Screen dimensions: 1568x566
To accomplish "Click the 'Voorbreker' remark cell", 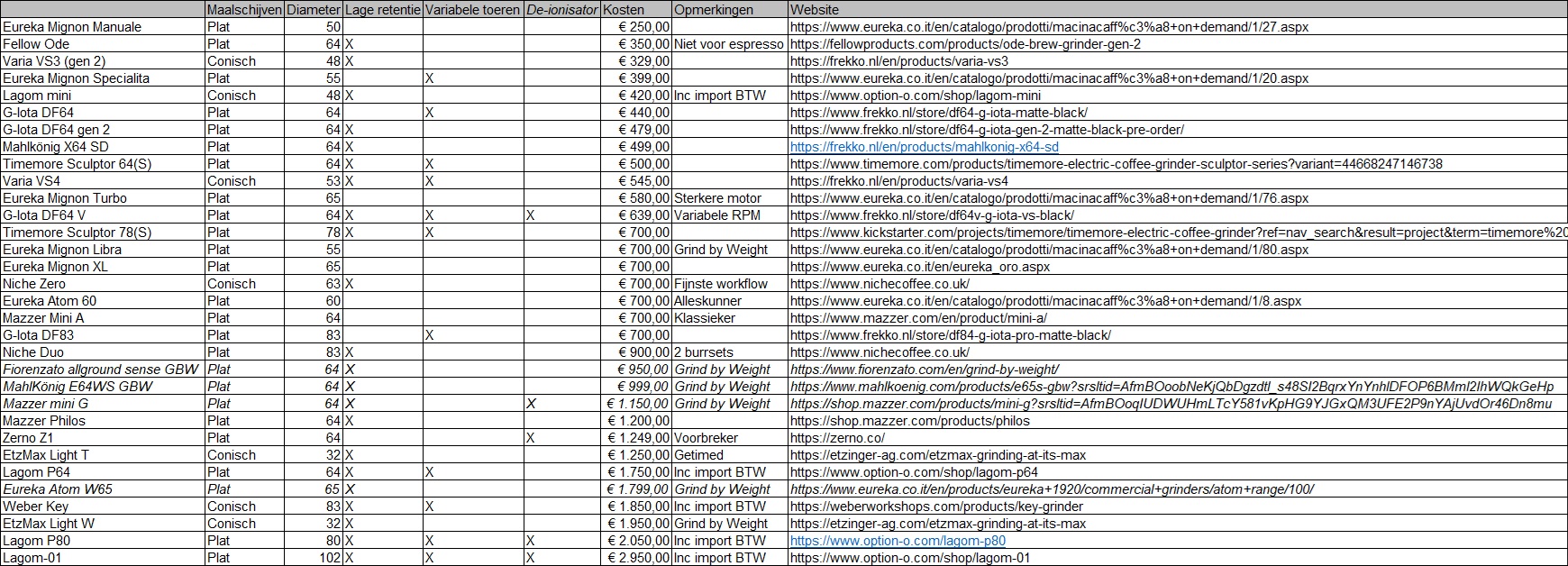I will tap(731, 438).
